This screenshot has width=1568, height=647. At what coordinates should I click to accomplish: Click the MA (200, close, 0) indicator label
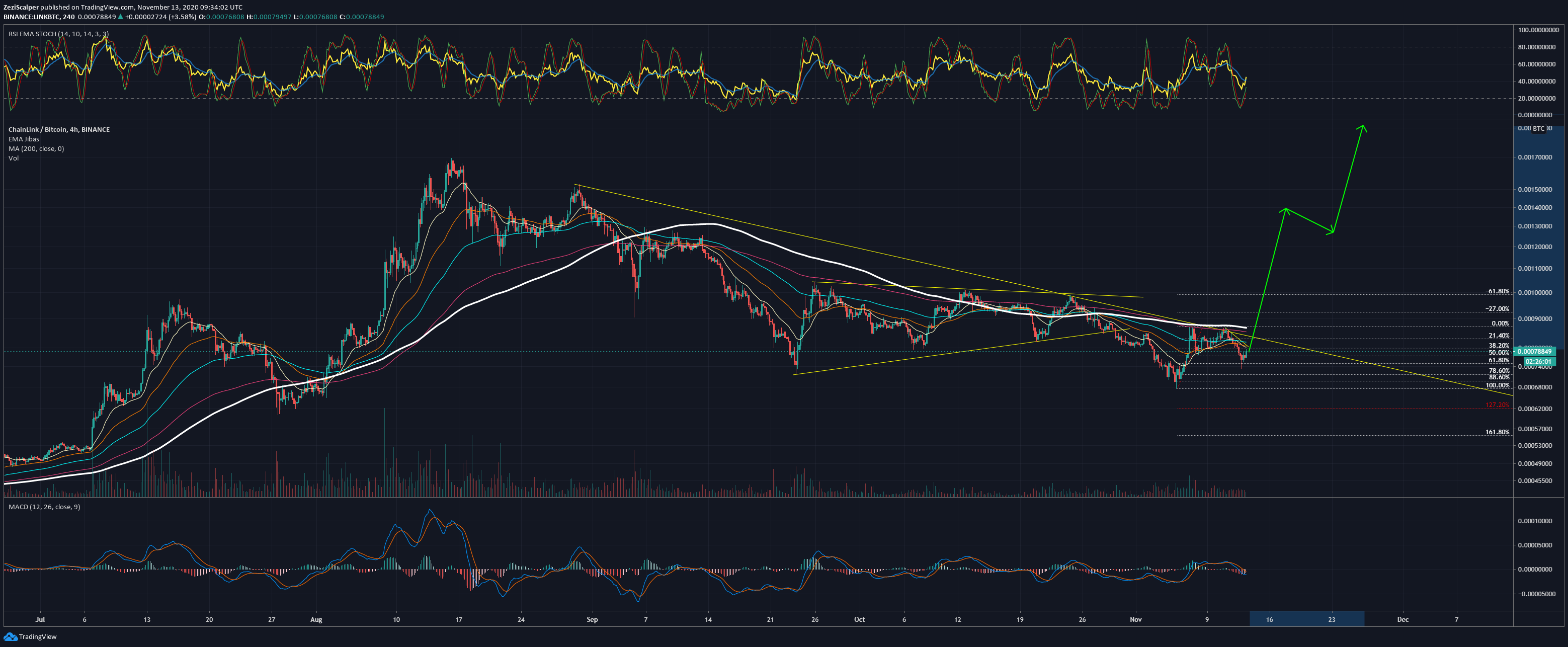point(36,148)
